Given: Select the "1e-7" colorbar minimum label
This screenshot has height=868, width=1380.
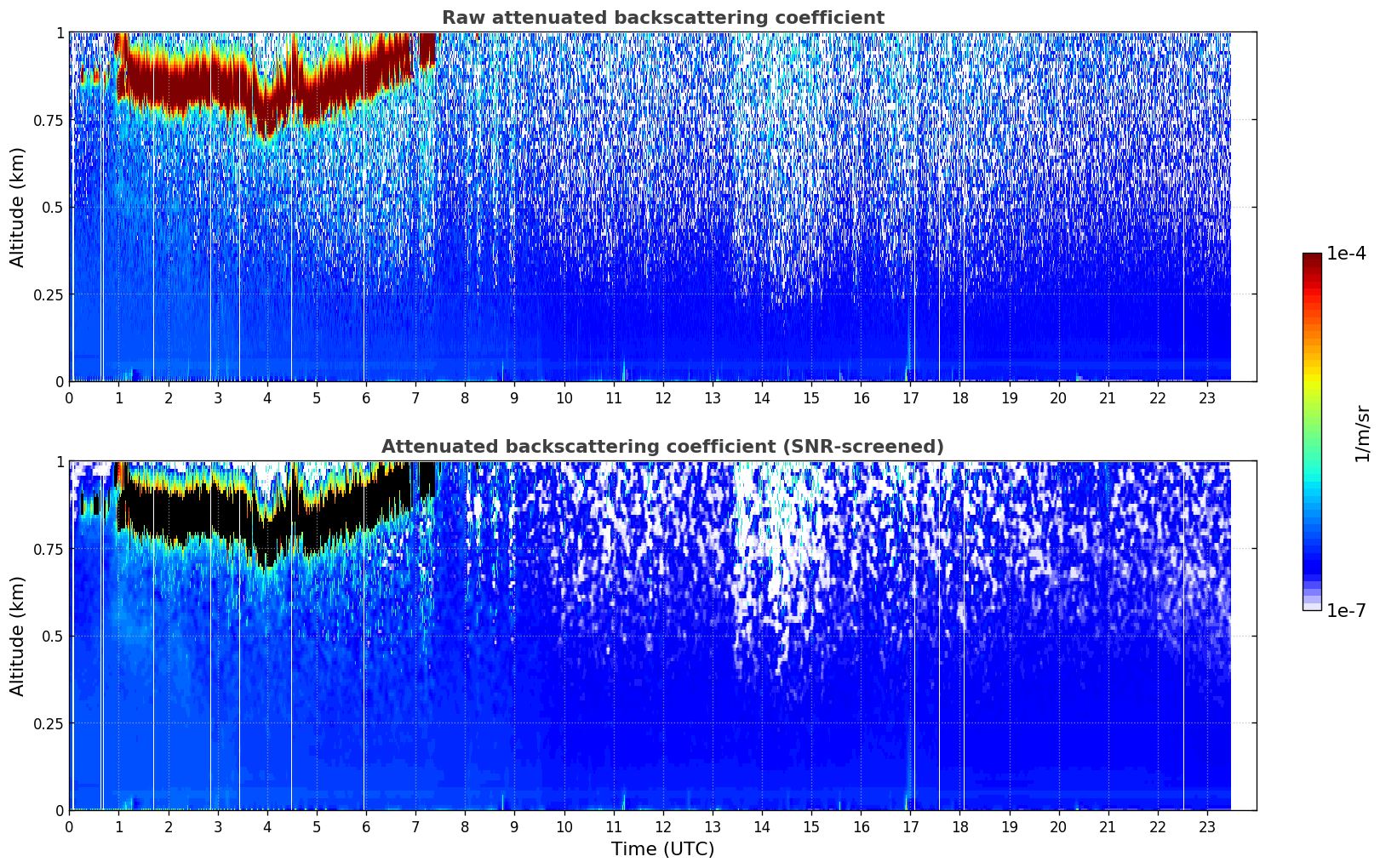Looking at the screenshot, I should [1347, 611].
